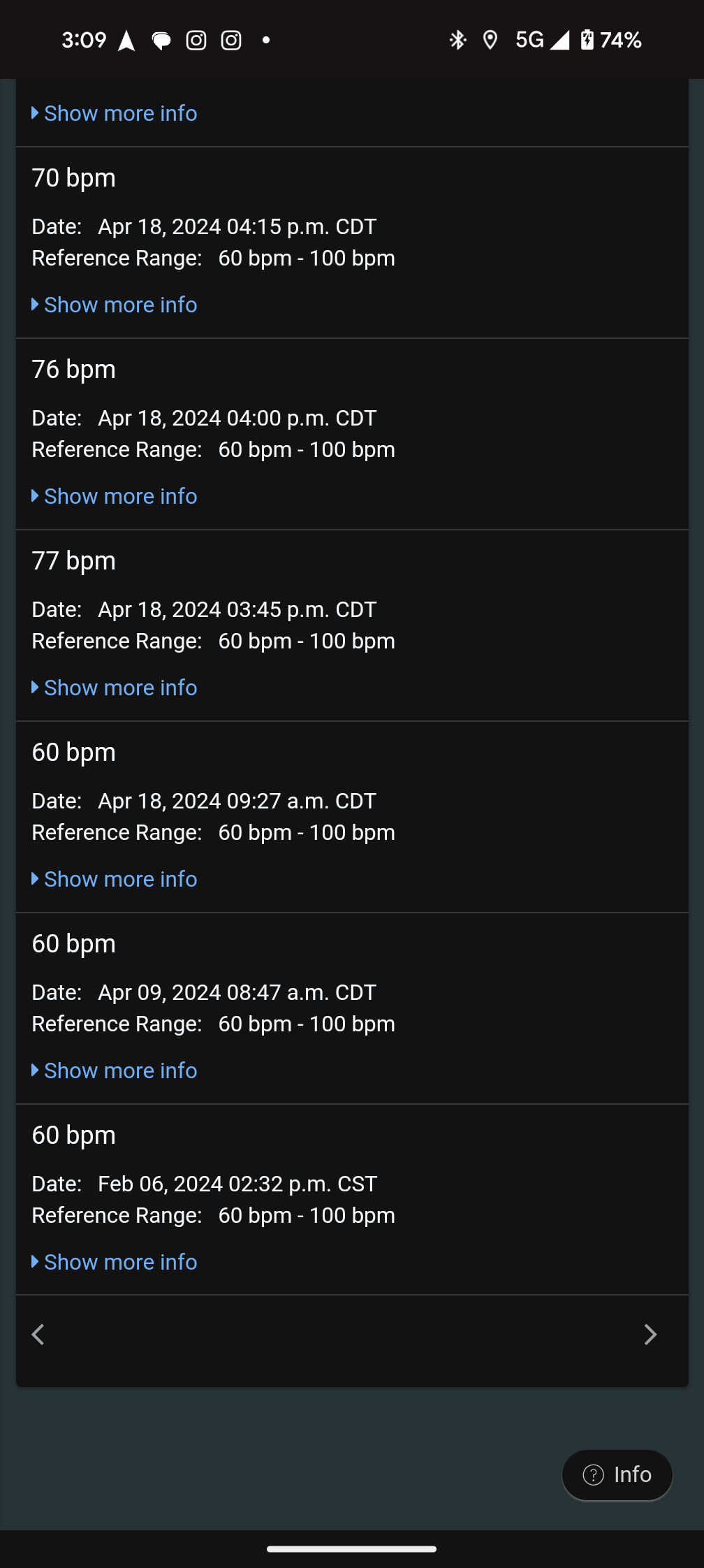The image size is (704, 1568).
Task: Tap the Bluetooth status icon
Action: click(x=457, y=41)
